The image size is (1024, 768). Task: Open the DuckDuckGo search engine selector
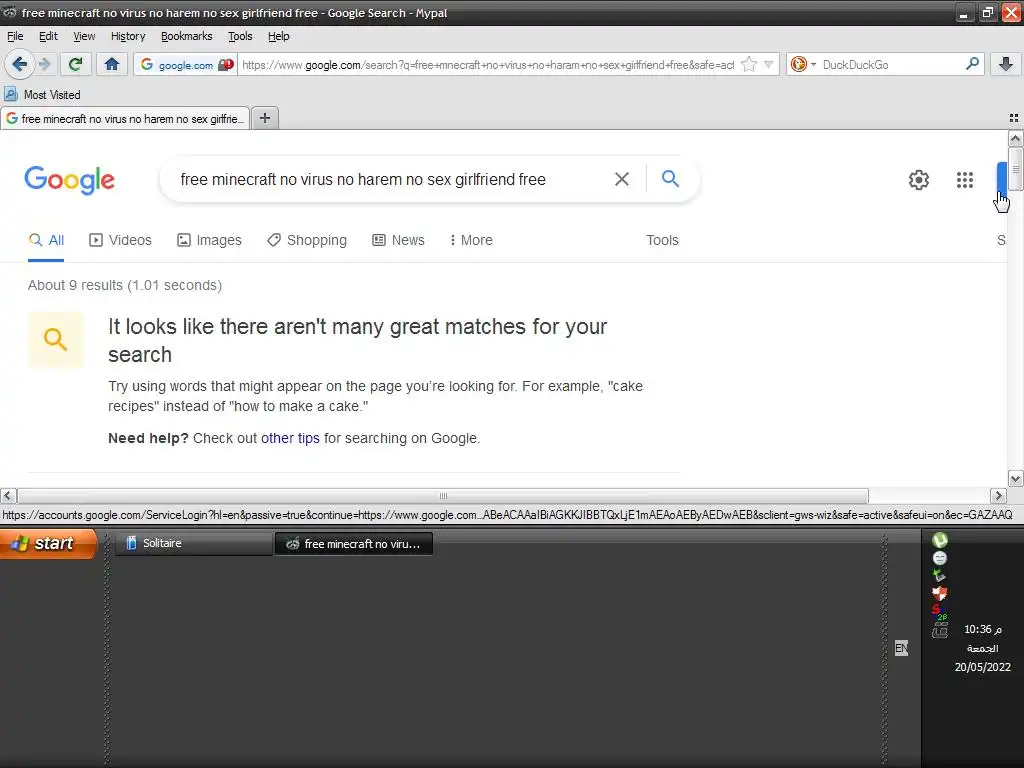(803, 64)
